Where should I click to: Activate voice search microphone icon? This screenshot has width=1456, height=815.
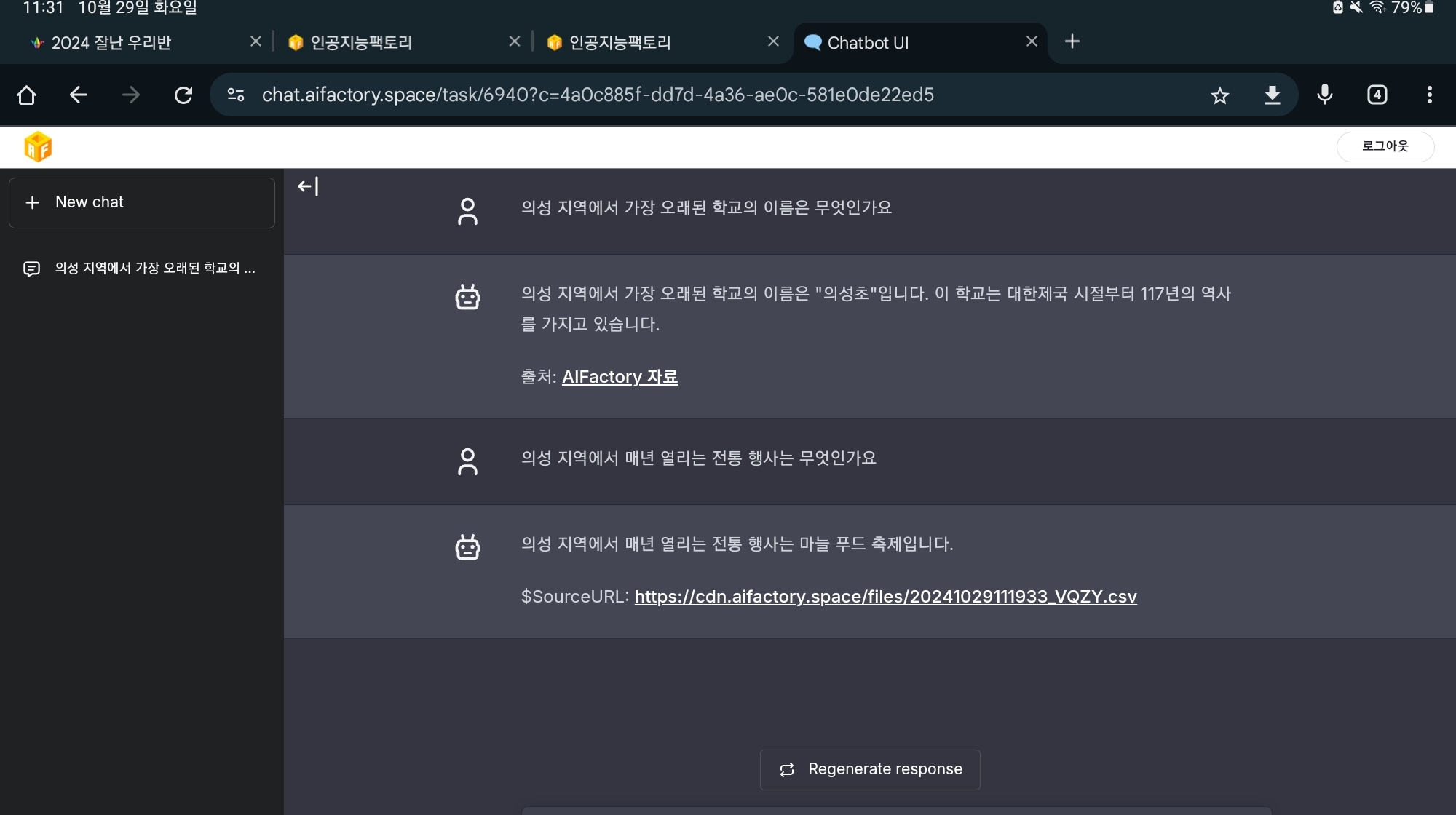(1324, 95)
